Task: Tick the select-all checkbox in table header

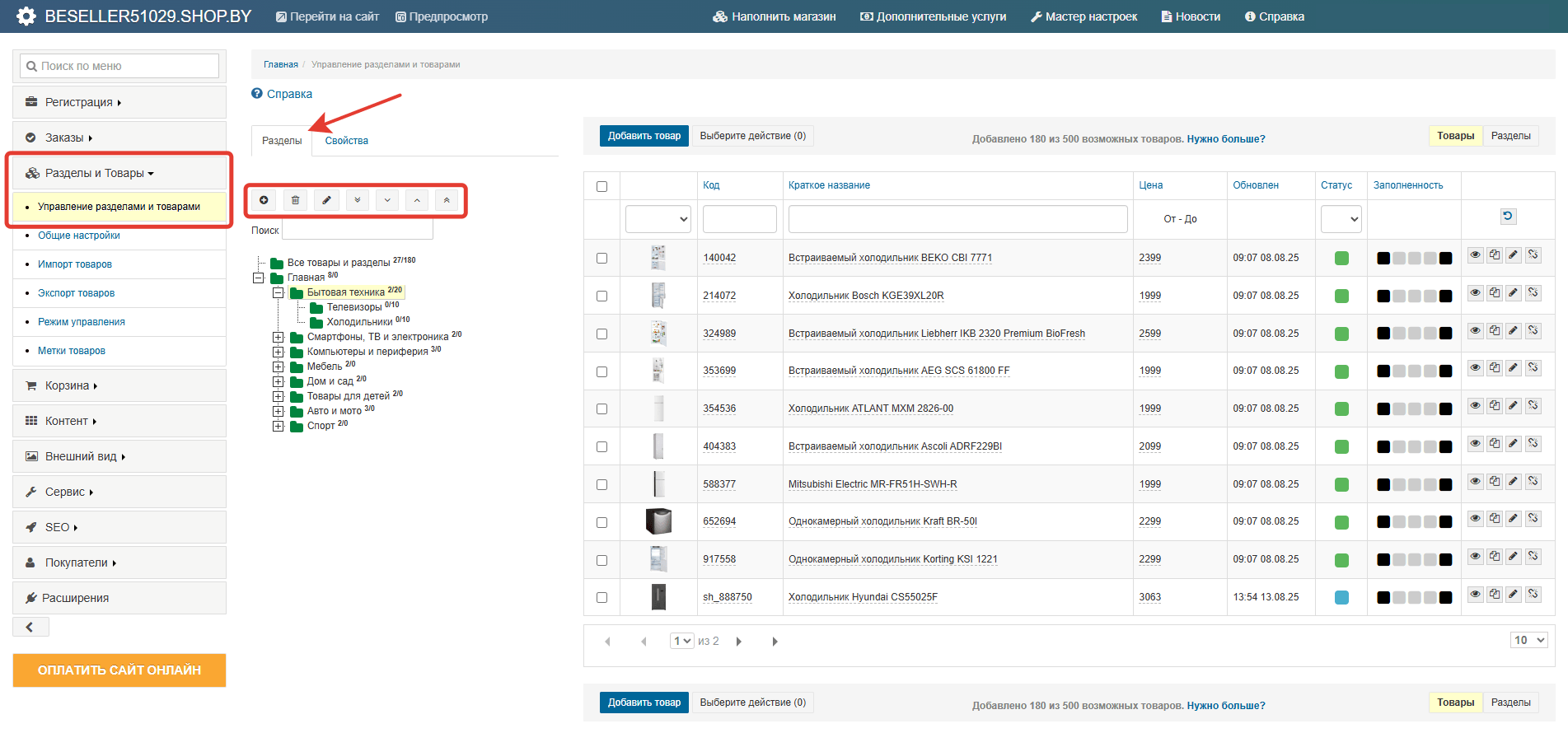Action: click(x=601, y=186)
